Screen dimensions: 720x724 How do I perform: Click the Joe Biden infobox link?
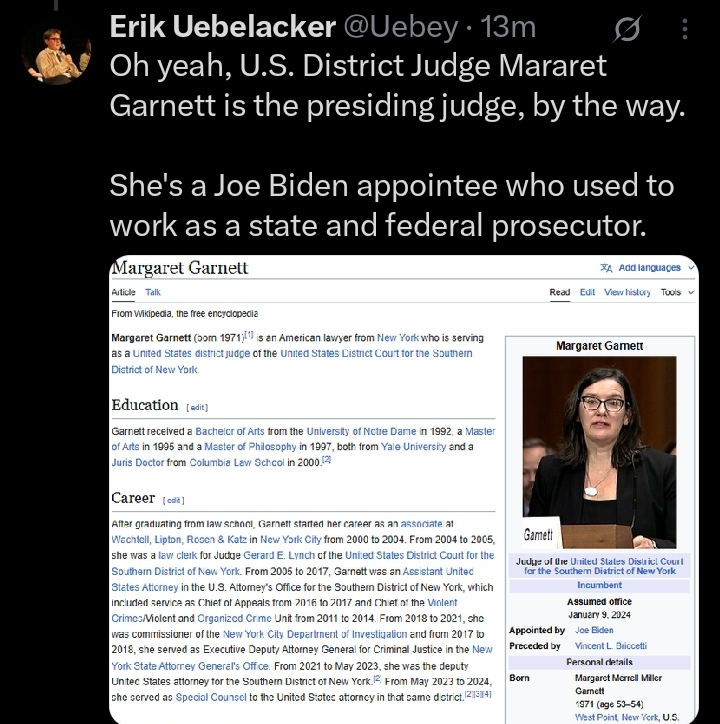click(594, 630)
